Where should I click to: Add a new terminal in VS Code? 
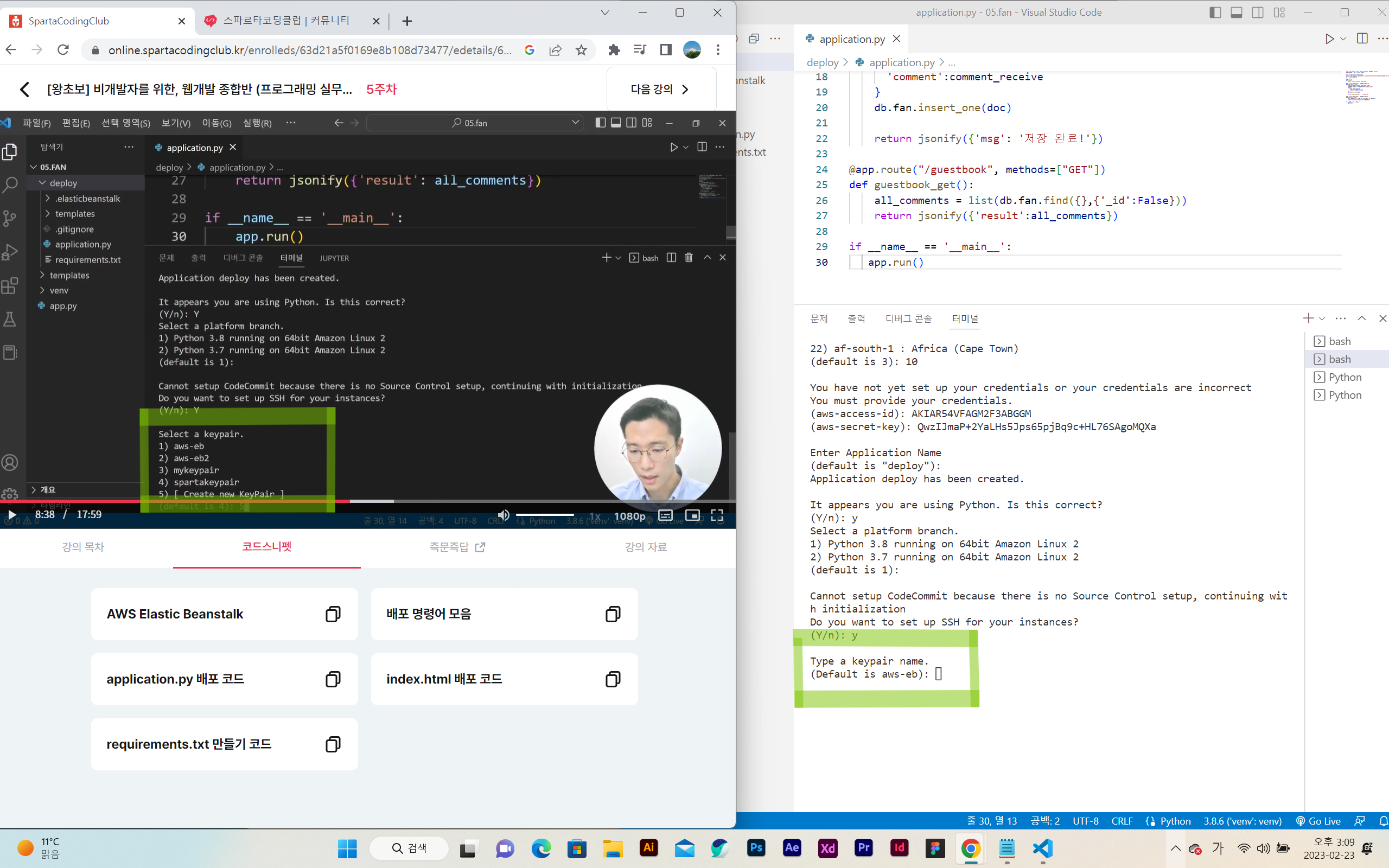[x=1308, y=318]
